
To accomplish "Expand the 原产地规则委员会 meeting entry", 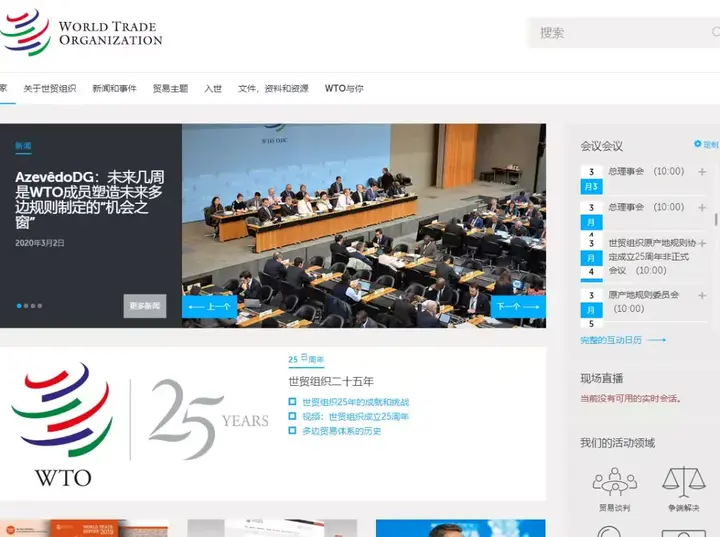I will [x=702, y=295].
